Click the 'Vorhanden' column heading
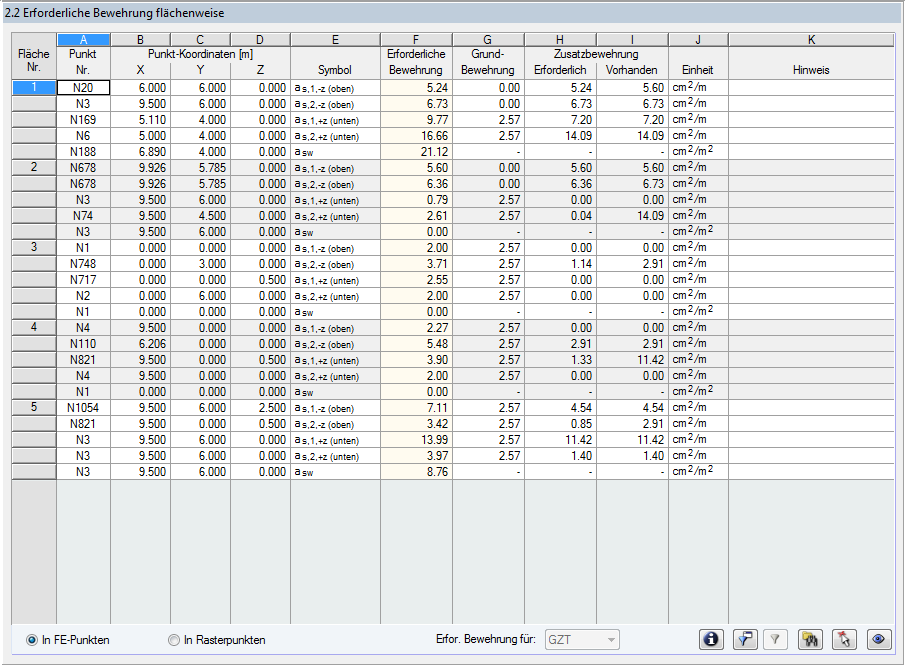 pos(631,70)
